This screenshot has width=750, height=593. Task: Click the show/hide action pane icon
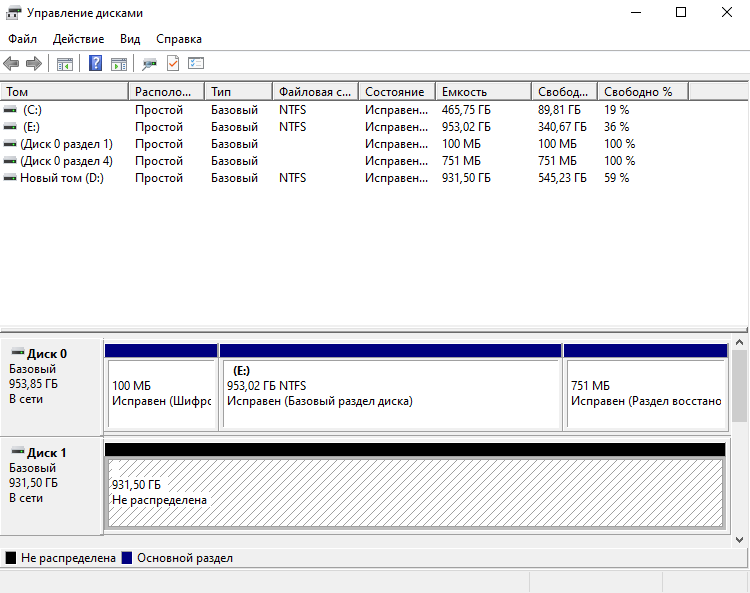(119, 64)
